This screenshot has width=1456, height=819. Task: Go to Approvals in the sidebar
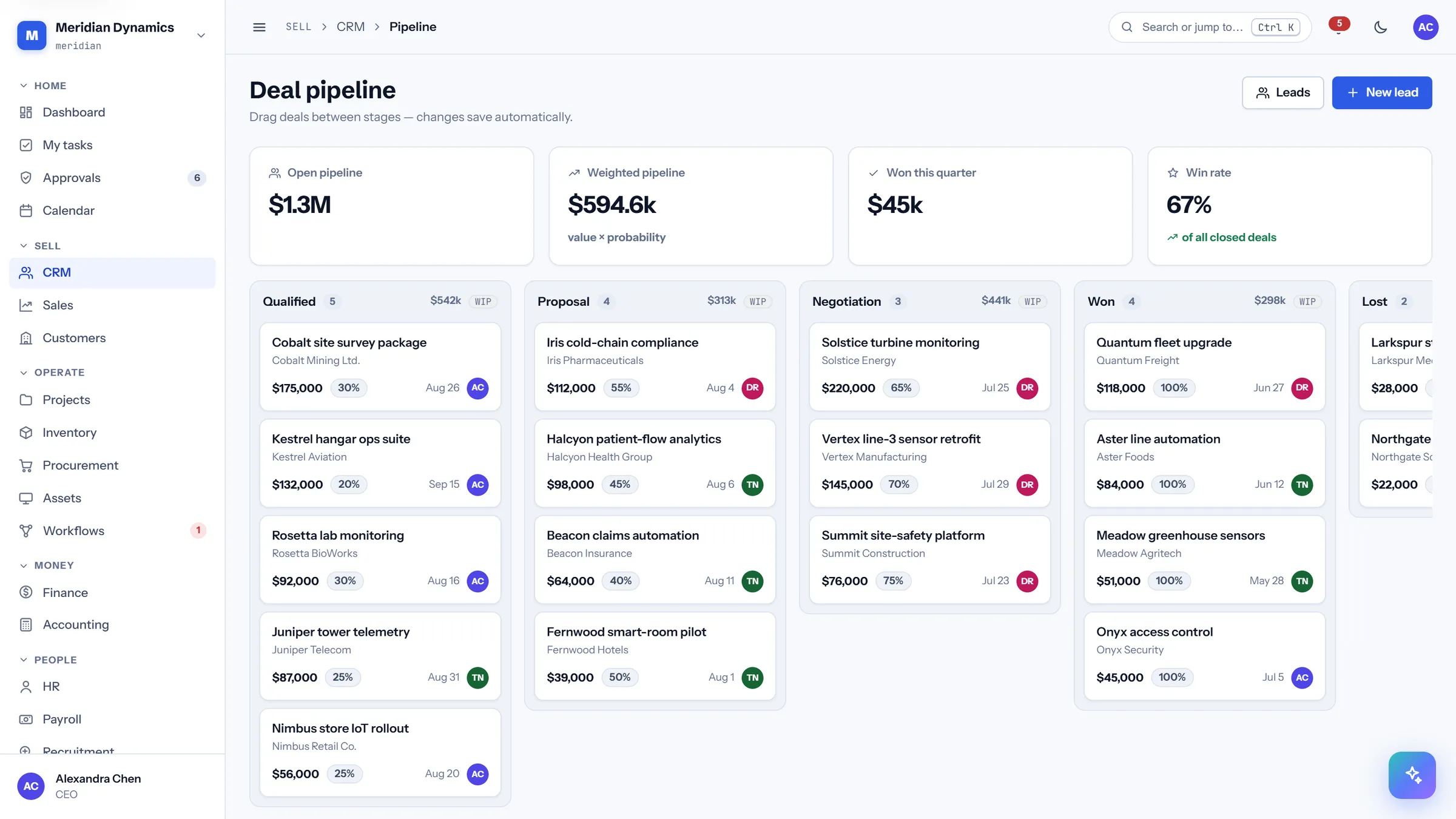112,178
